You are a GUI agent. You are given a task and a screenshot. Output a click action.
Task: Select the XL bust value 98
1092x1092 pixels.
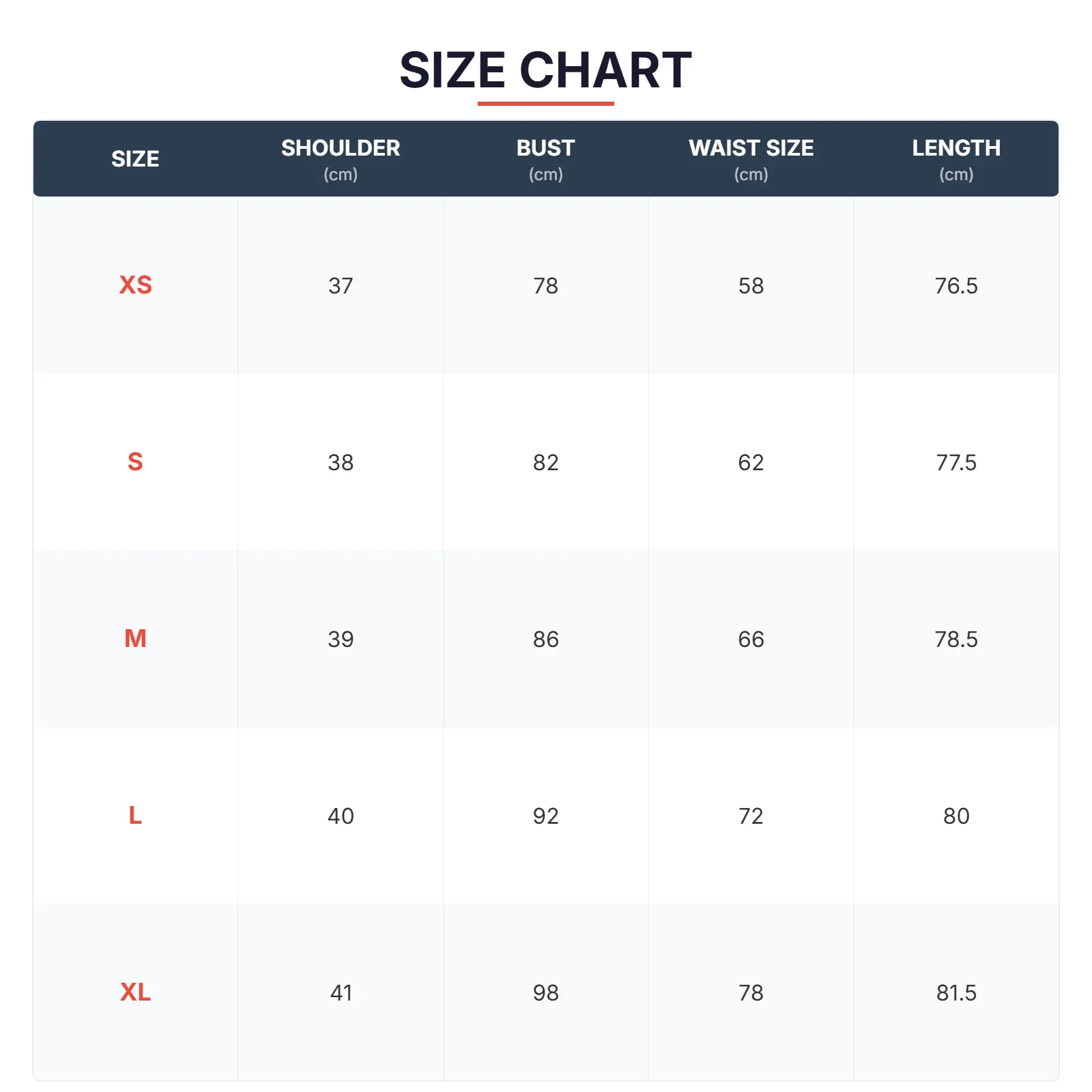(545, 993)
